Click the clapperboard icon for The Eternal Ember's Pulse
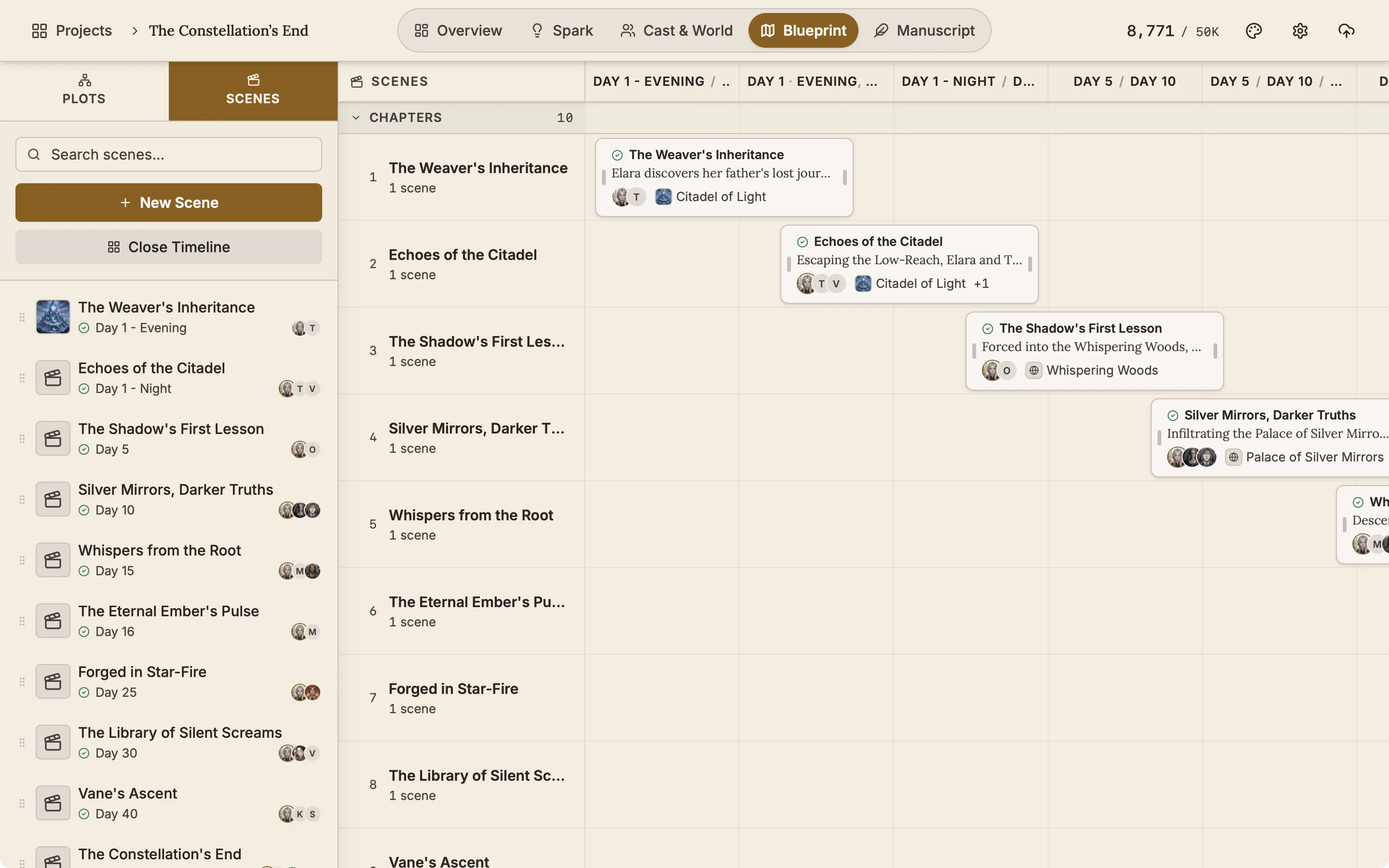The height and width of the screenshot is (868, 1389). tap(53, 621)
